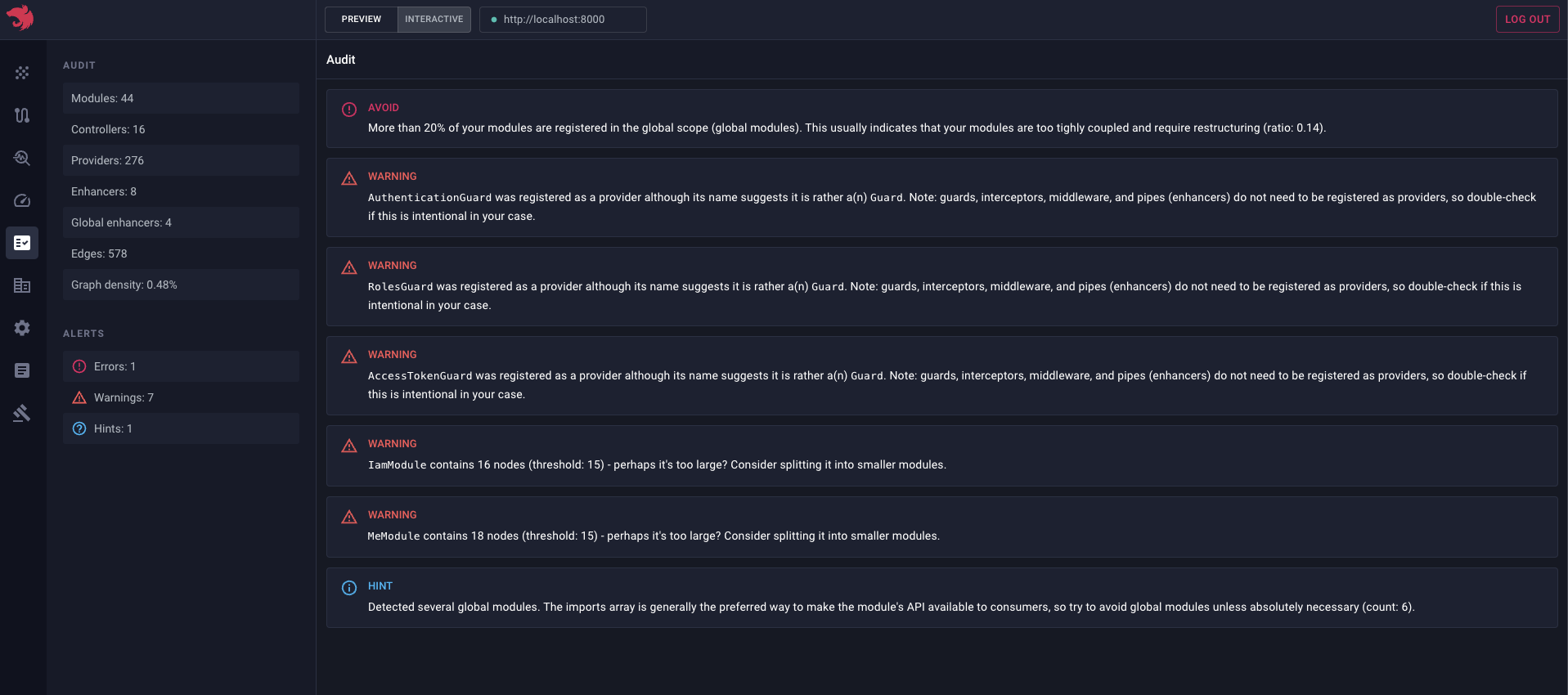This screenshot has width=1568, height=695.
Task: Click the error icon on the AVOID alert
Action: (x=349, y=110)
